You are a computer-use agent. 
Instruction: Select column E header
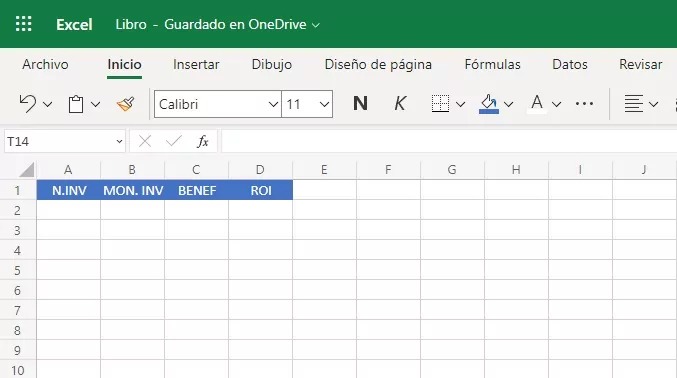[x=324, y=170]
